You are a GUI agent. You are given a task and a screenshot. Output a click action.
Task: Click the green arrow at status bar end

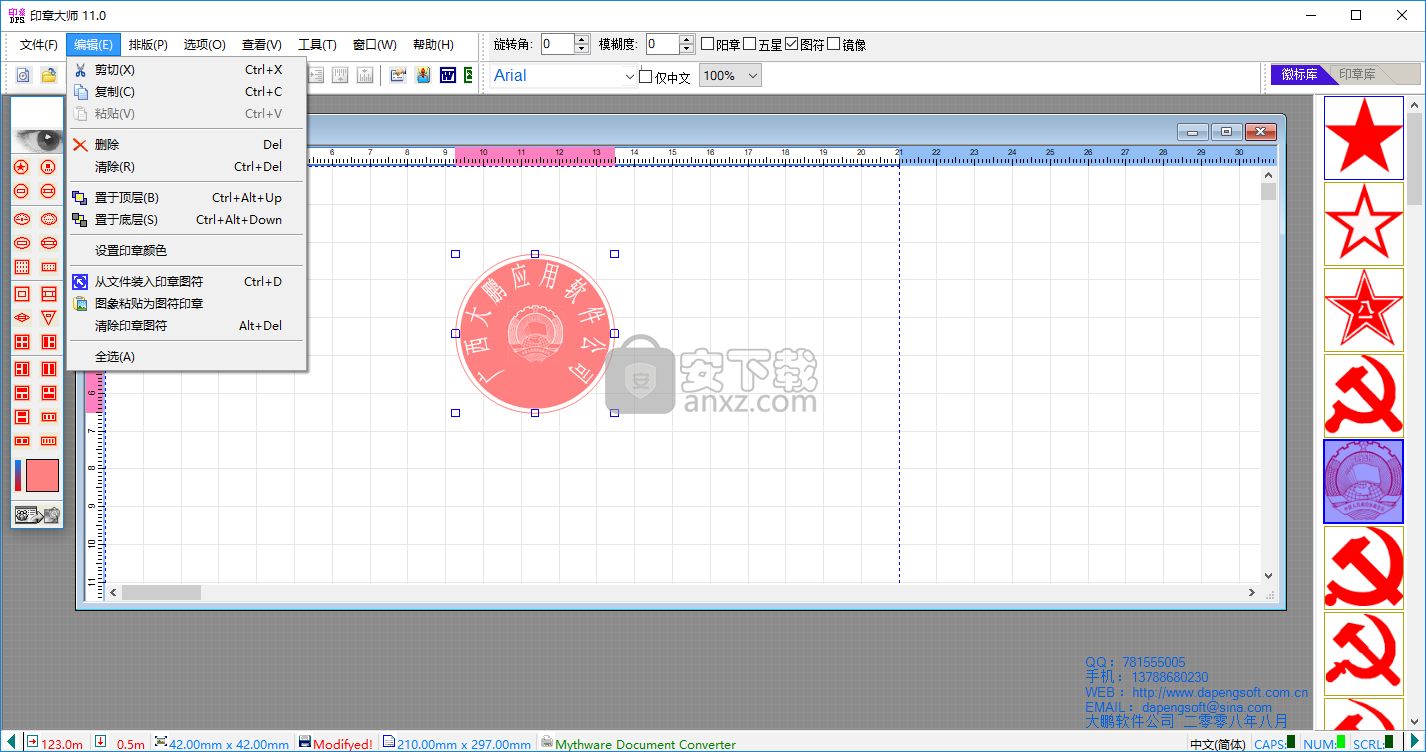(x=1417, y=742)
